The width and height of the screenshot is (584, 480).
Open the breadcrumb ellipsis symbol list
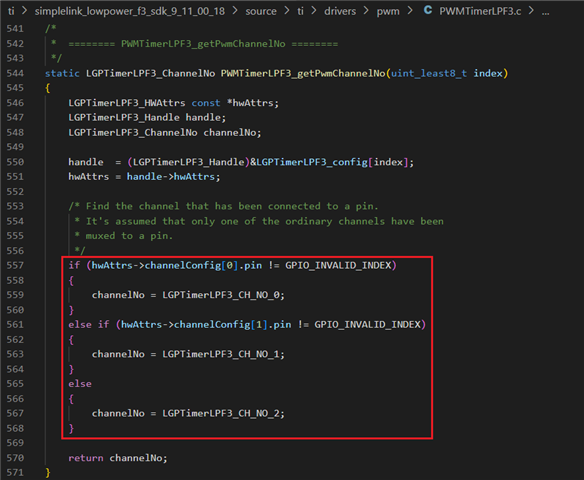[545, 12]
